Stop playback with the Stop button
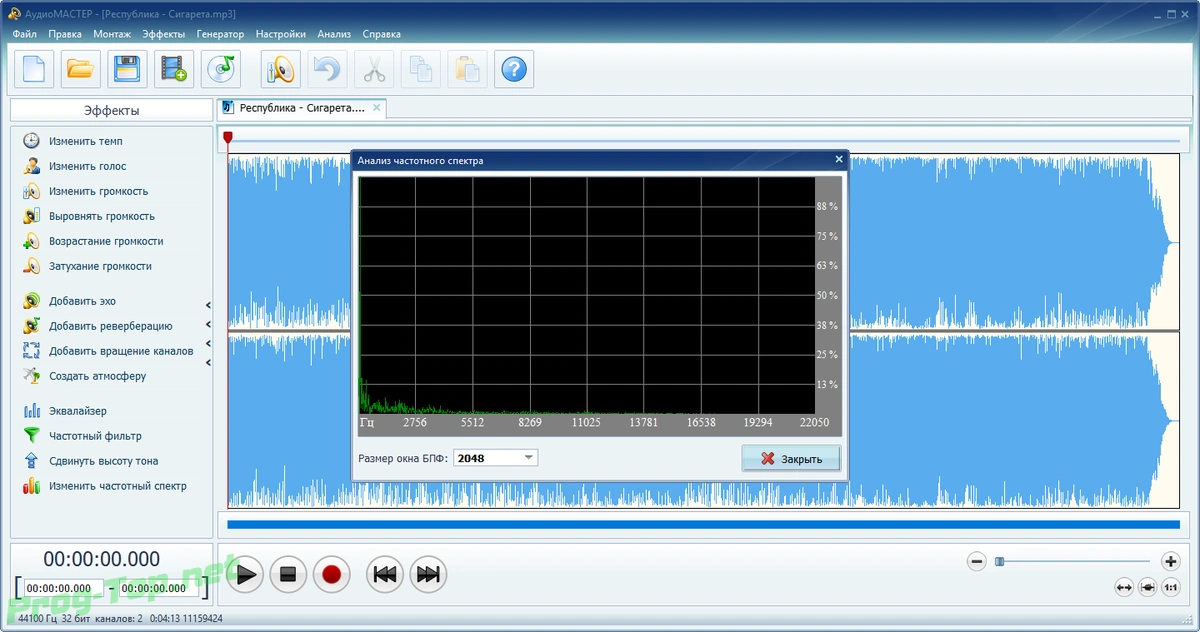Screen dimensions: 1200x632 (x=288, y=575)
